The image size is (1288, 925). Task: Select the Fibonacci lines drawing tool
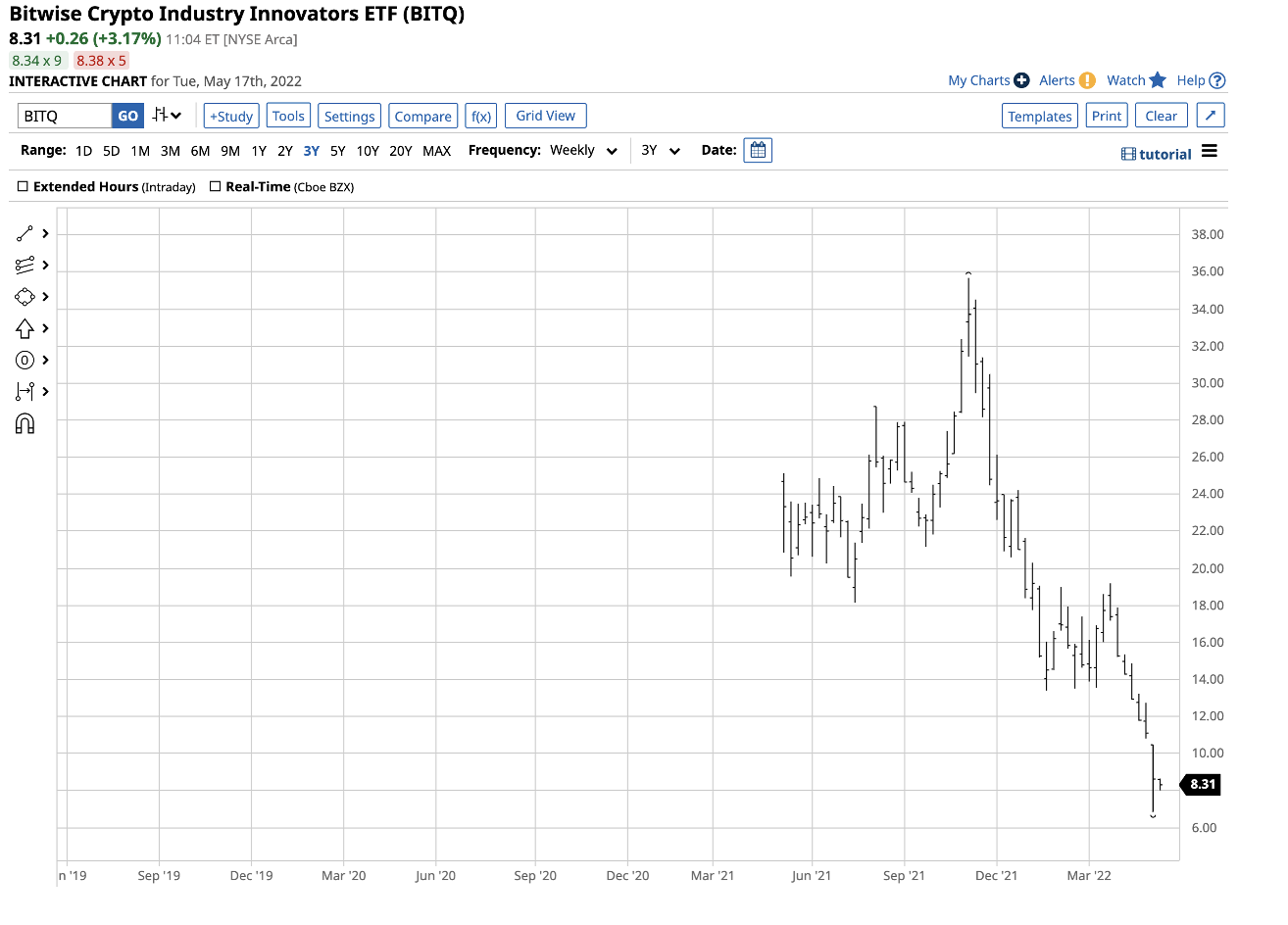[25, 266]
